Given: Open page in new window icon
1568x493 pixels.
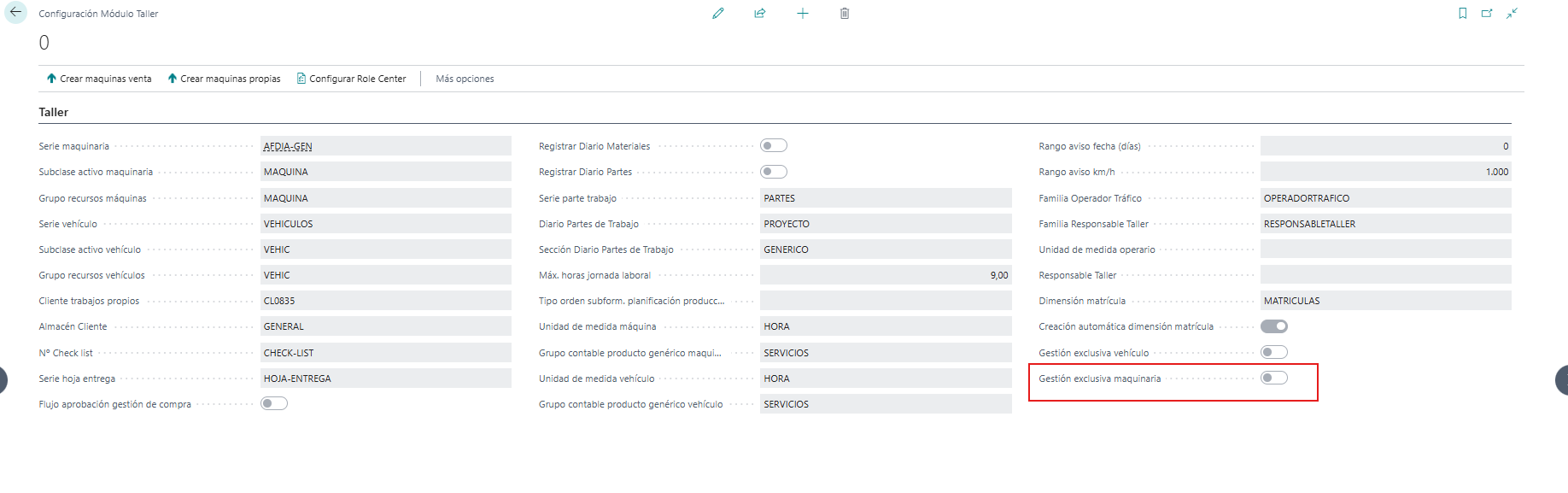Looking at the screenshot, I should click(1487, 14).
